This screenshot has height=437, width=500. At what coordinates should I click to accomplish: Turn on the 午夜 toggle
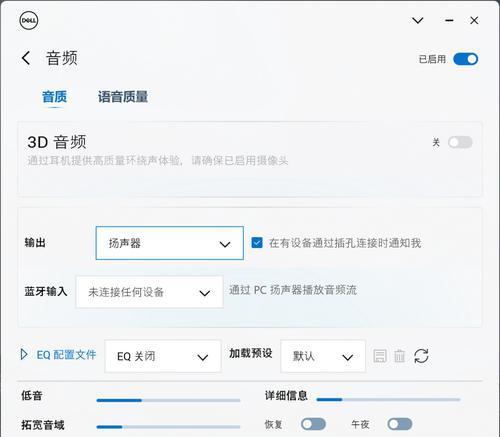[400, 424]
